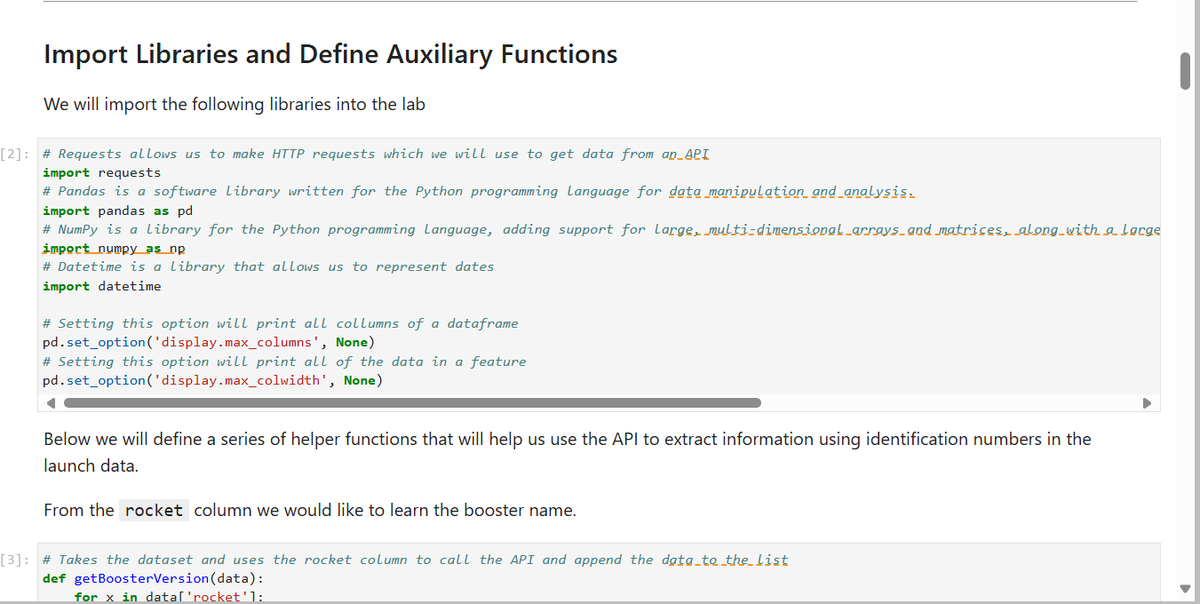Click the 'import datetime' code line

coord(102,286)
